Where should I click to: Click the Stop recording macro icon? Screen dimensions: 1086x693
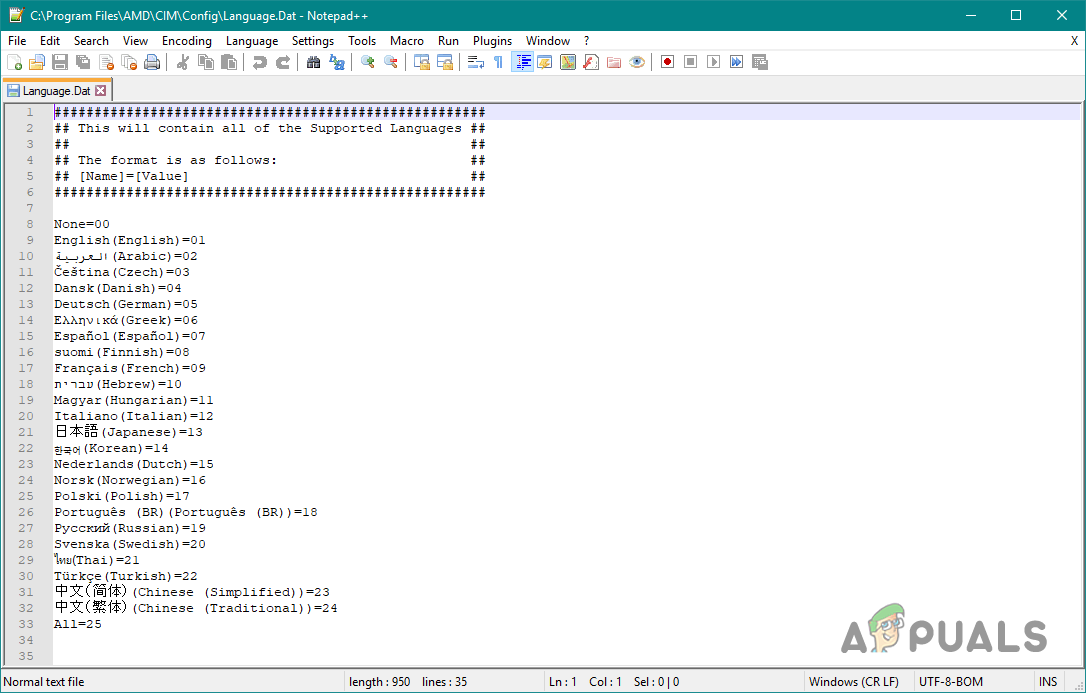tap(691, 62)
